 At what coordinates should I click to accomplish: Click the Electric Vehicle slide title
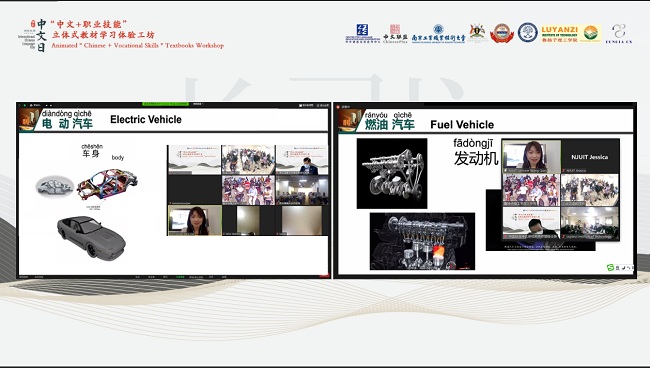point(146,119)
